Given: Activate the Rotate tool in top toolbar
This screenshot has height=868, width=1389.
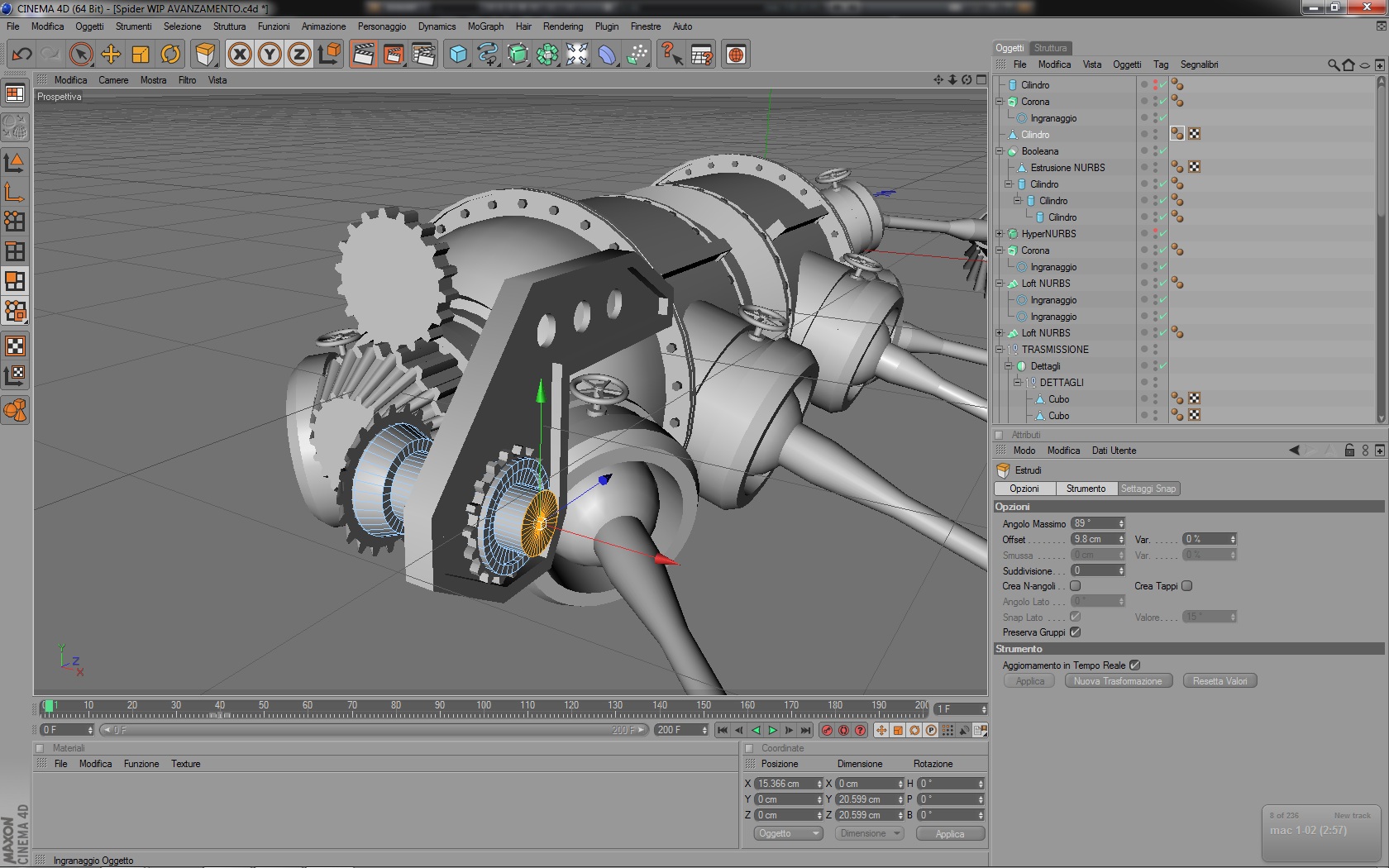Looking at the screenshot, I should pos(170,55).
